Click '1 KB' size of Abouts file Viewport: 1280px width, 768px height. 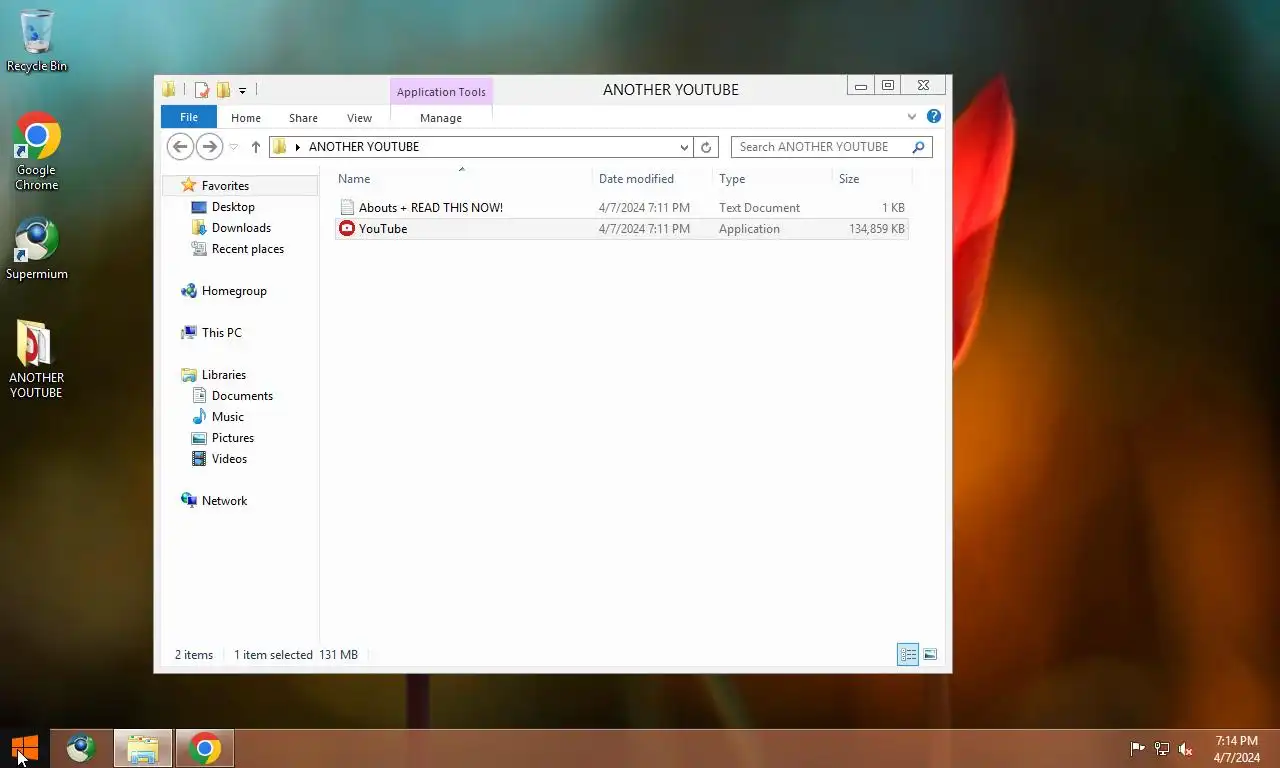click(x=893, y=208)
